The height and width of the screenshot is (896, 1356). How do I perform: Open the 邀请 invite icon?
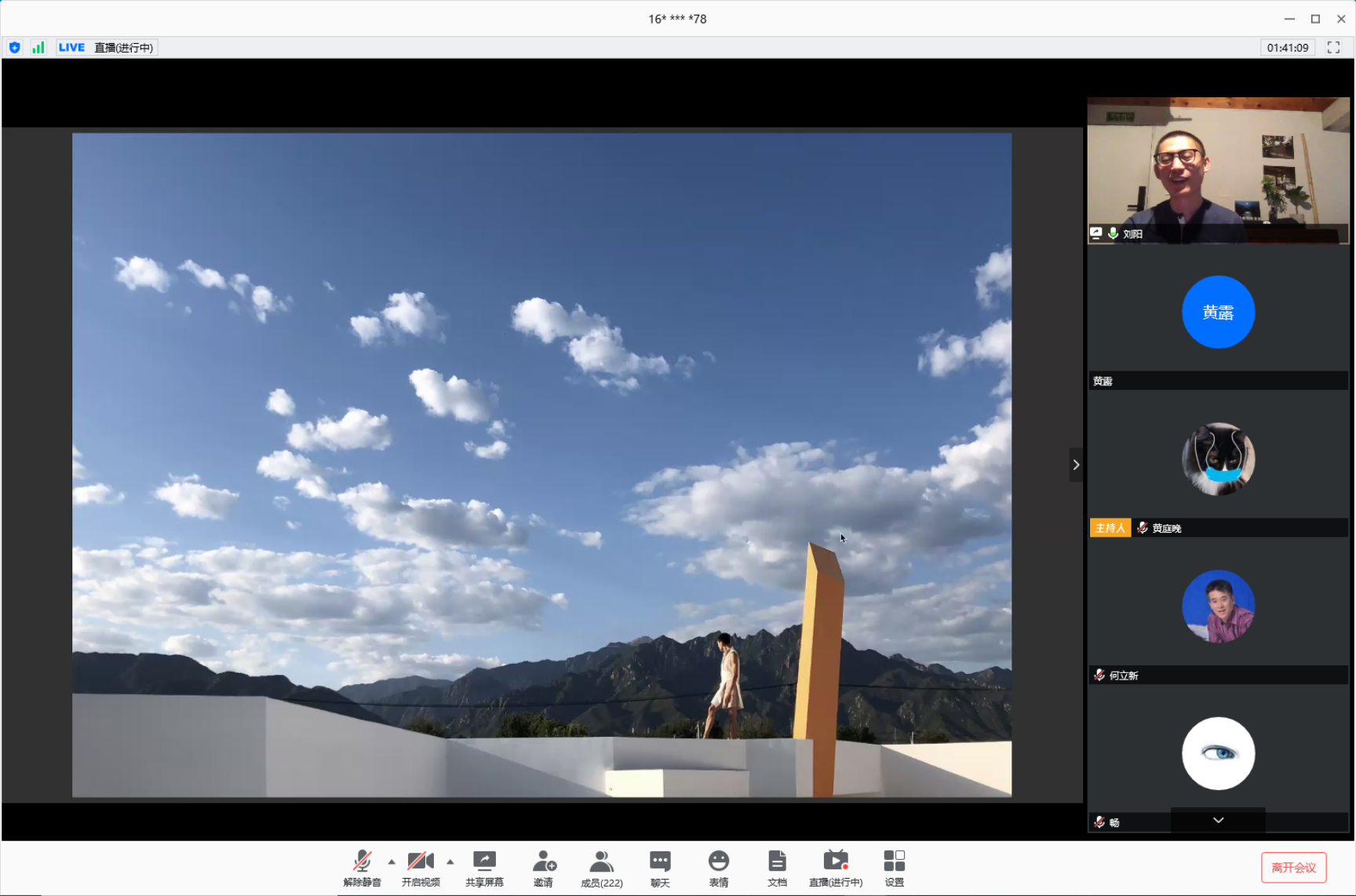click(x=544, y=862)
